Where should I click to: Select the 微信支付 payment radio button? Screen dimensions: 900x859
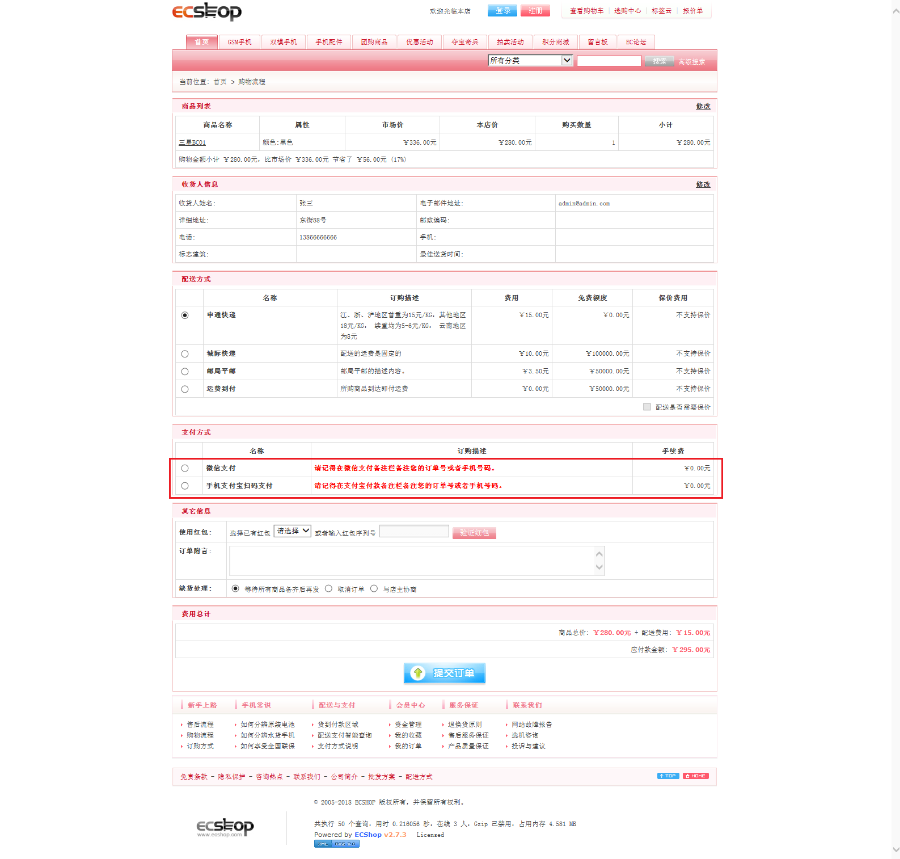[x=185, y=468]
